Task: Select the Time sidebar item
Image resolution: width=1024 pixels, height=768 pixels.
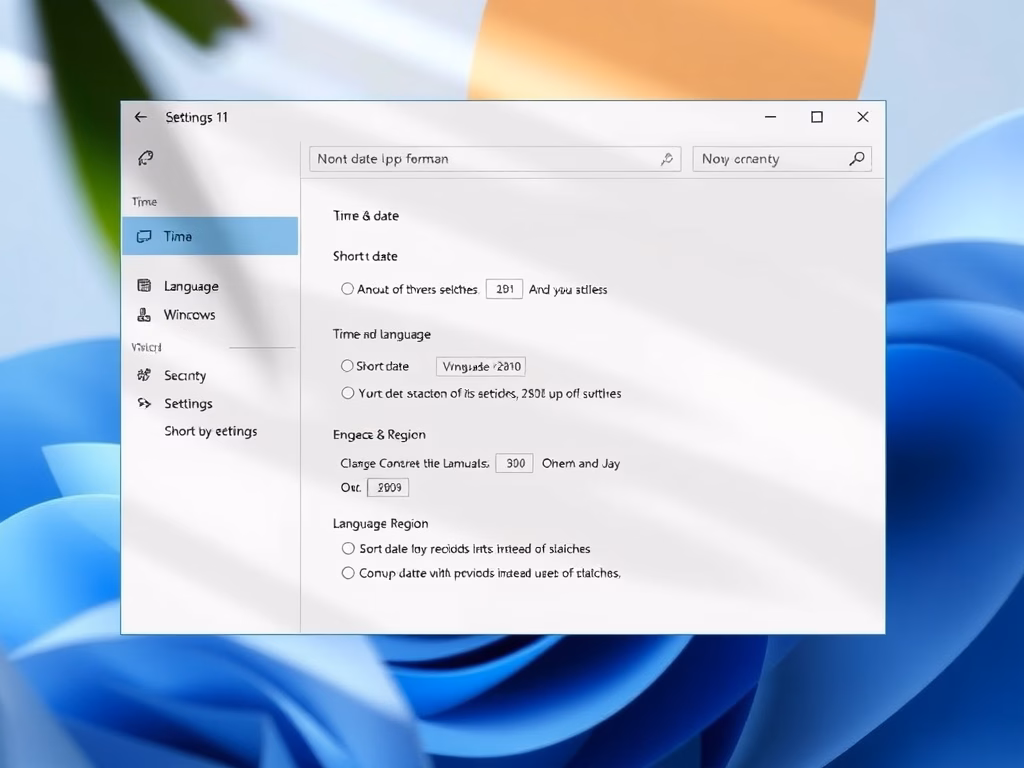Action: pos(210,236)
